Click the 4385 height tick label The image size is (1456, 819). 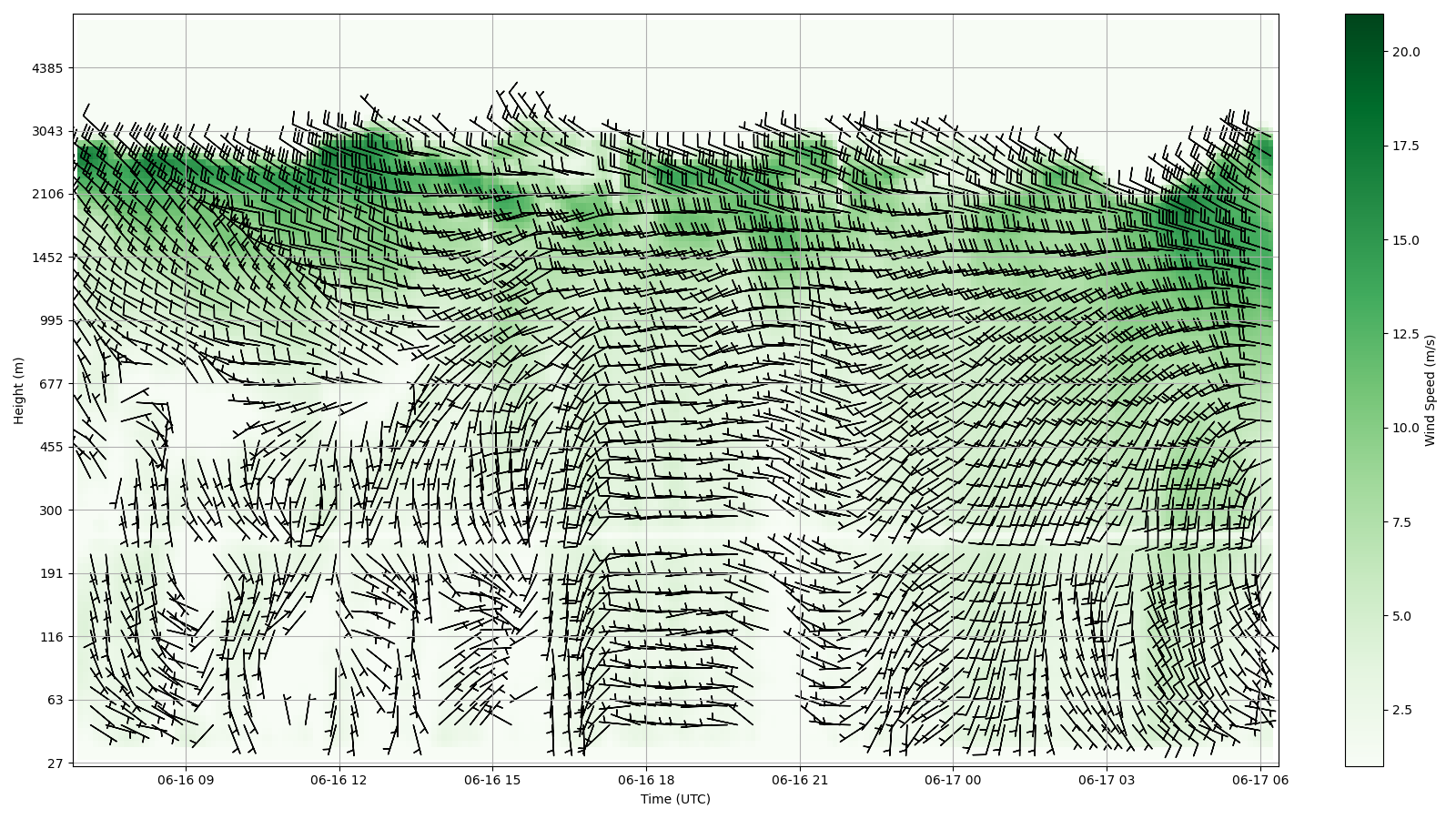[x=47, y=68]
